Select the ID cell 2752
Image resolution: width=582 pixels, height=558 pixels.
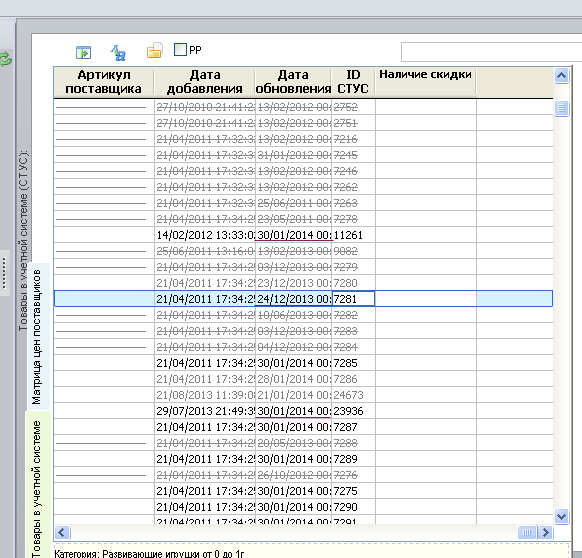353,107
